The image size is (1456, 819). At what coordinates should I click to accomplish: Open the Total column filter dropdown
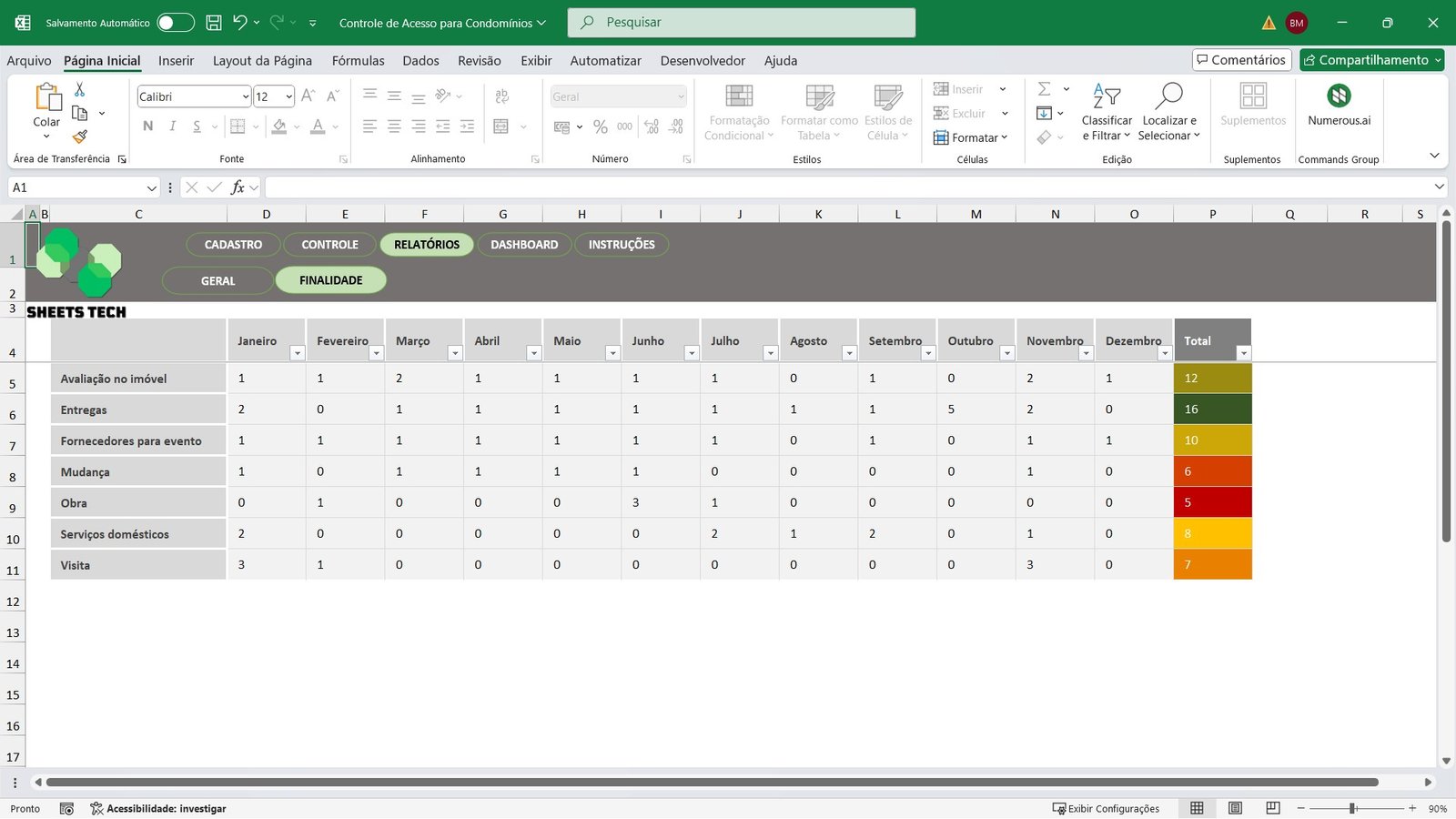(x=1244, y=353)
